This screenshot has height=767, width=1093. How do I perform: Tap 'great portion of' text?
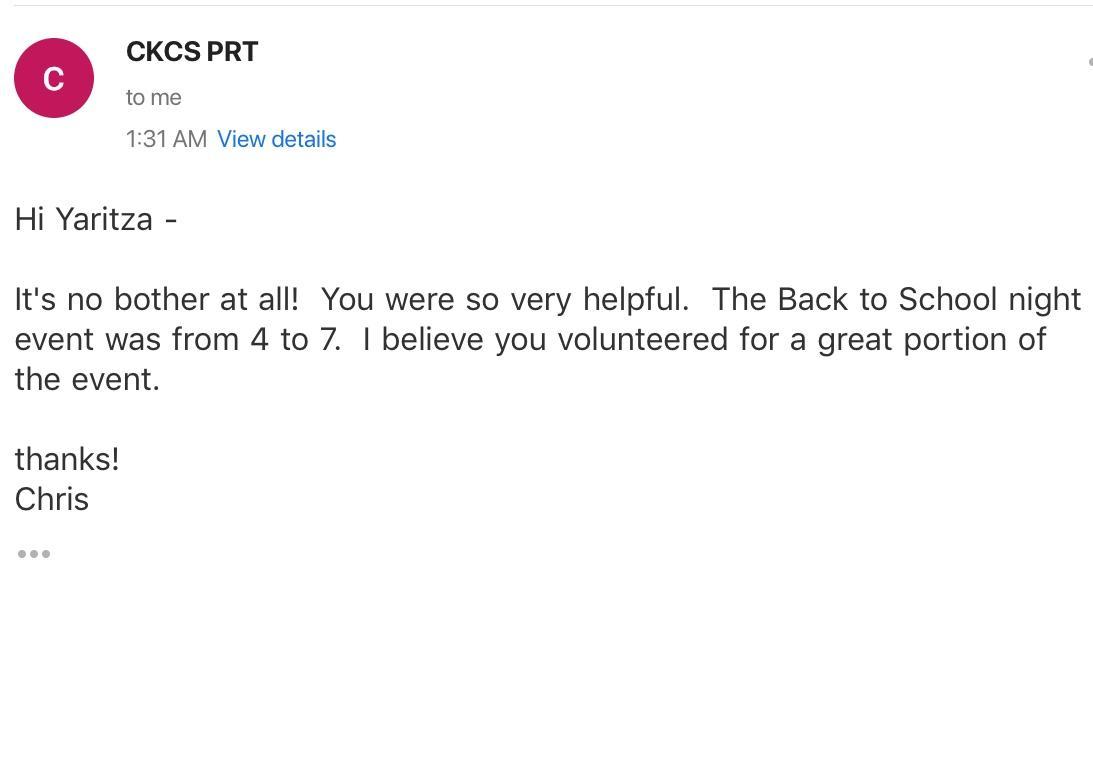click(931, 340)
